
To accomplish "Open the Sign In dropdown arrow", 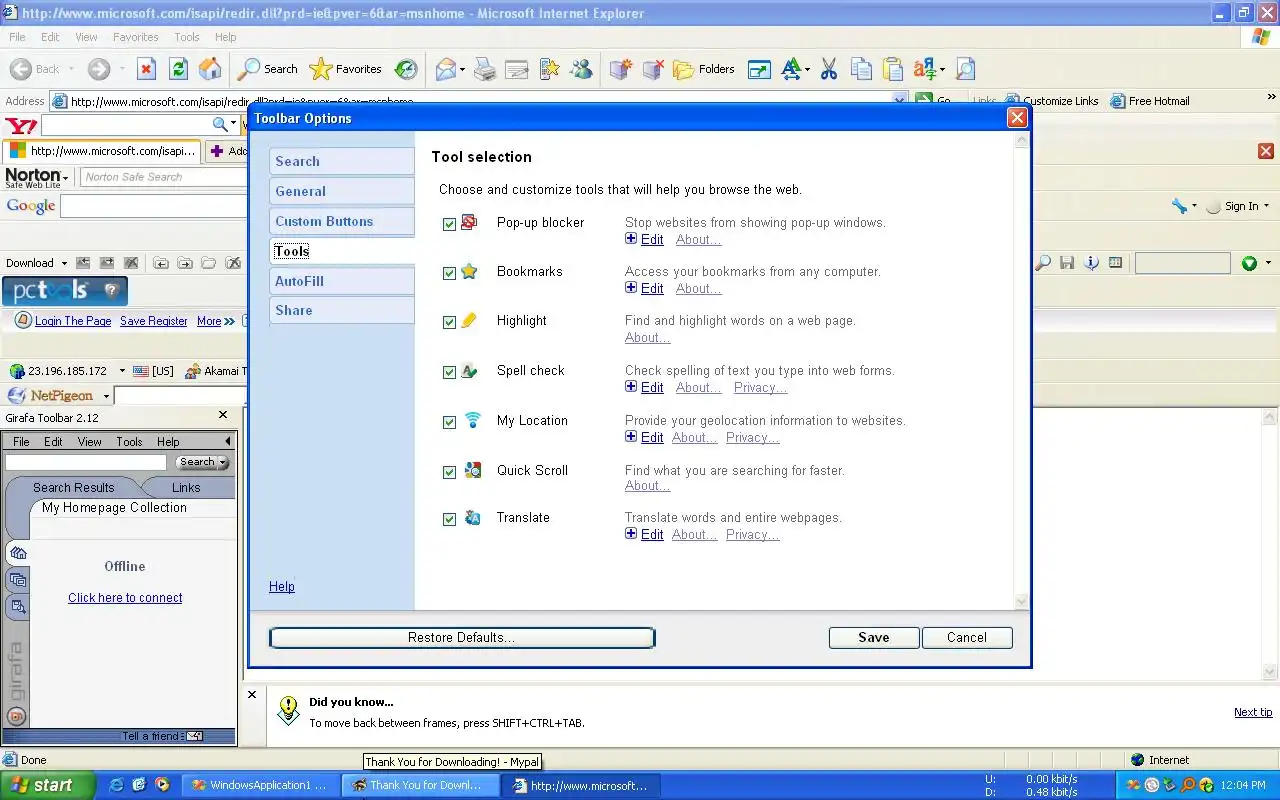I will pos(1266,206).
